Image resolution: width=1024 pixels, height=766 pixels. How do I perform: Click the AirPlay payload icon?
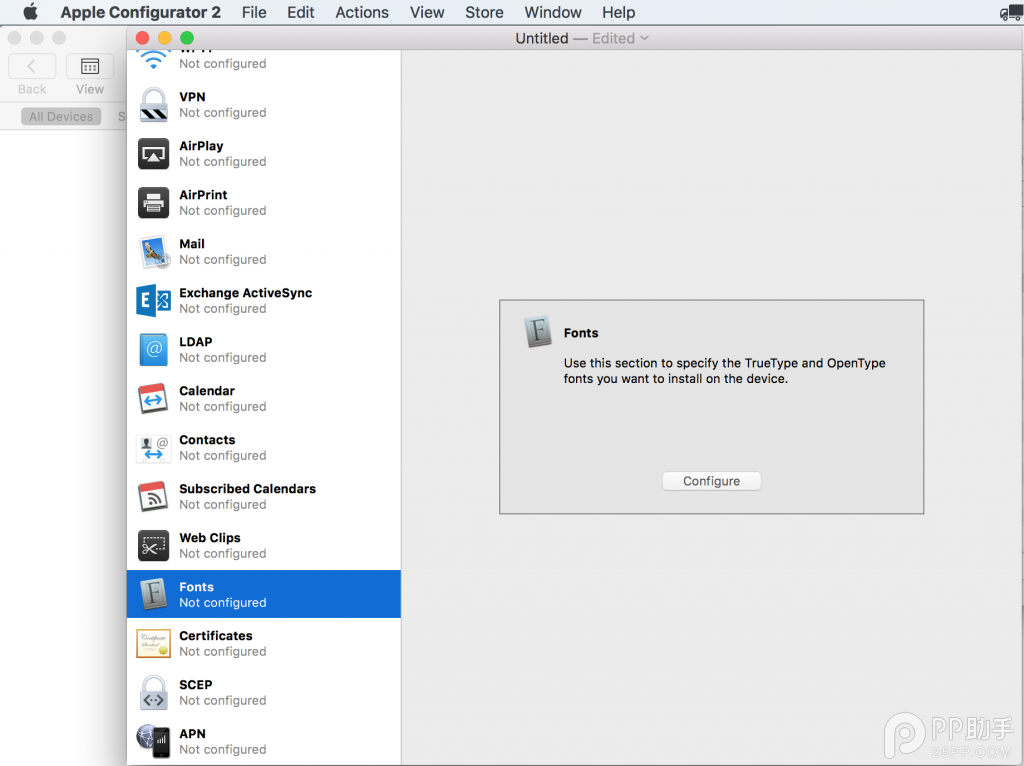pos(153,154)
